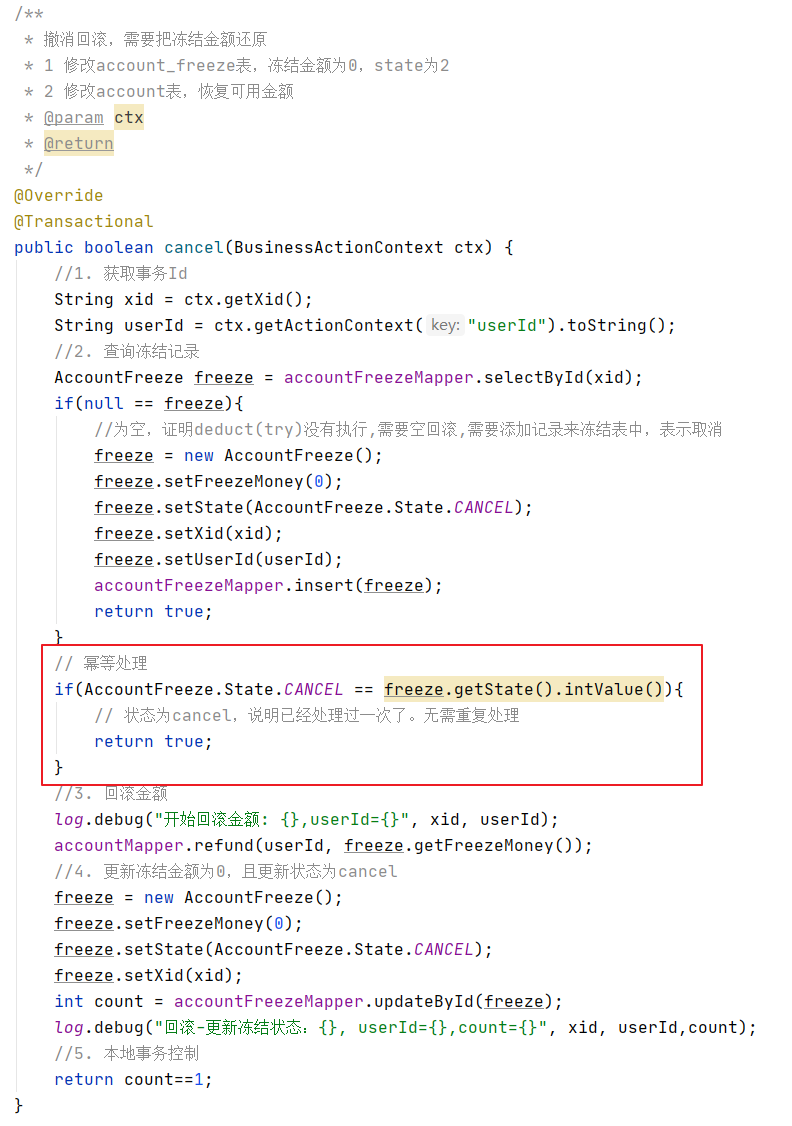Click the "key:" parameter hint
Image resolution: width=792 pixels, height=1126 pixels.
444,325
